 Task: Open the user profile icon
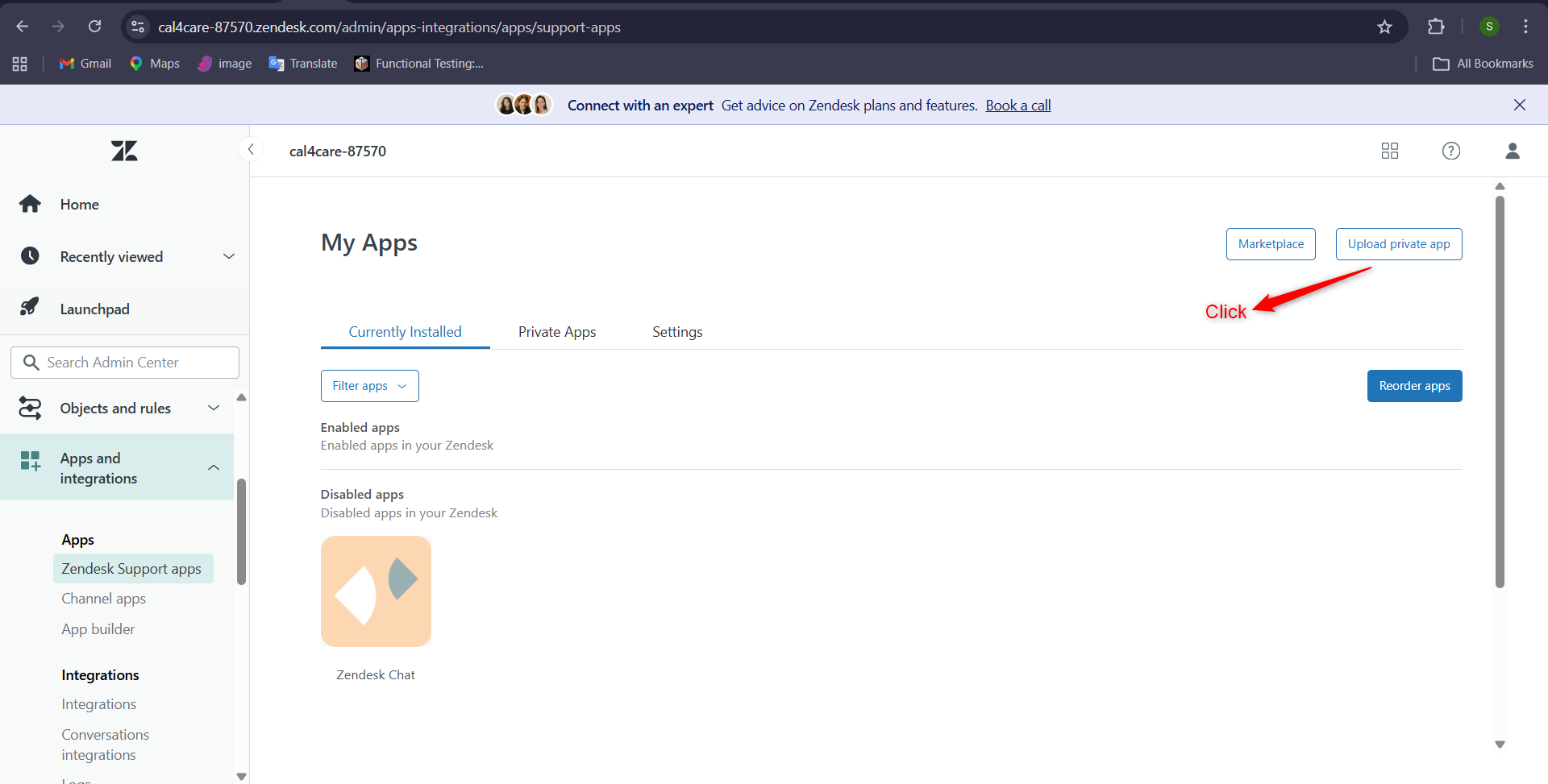point(1513,151)
